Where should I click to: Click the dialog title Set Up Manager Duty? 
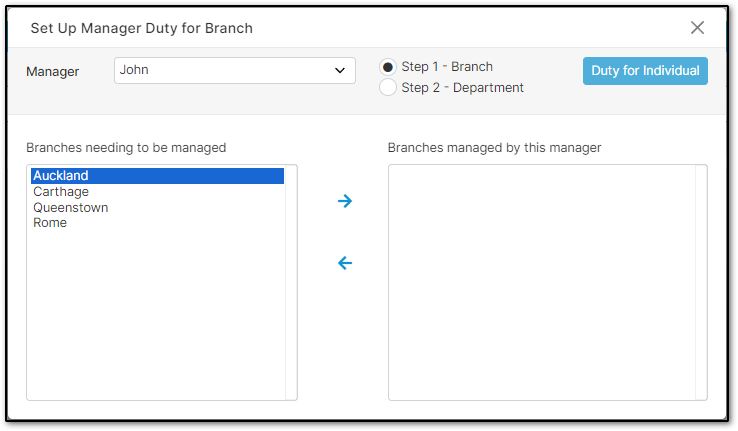[142, 28]
